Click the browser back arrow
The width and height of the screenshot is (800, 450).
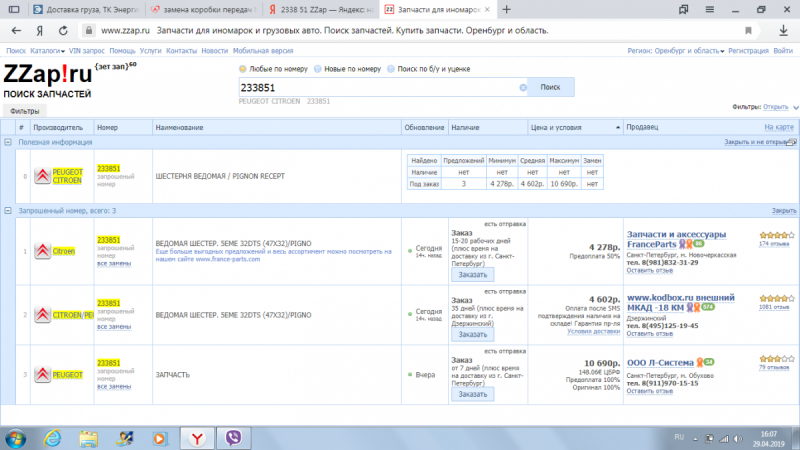tap(14, 30)
